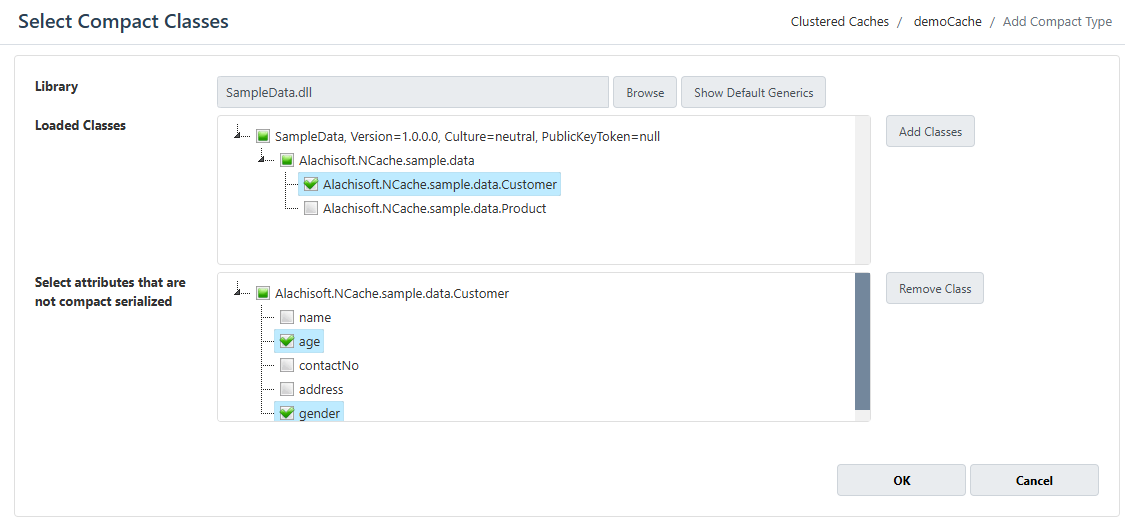Viewport: 1125px width, 522px height.
Task: Select Customer root label in attributes tree
Action: click(x=392, y=293)
